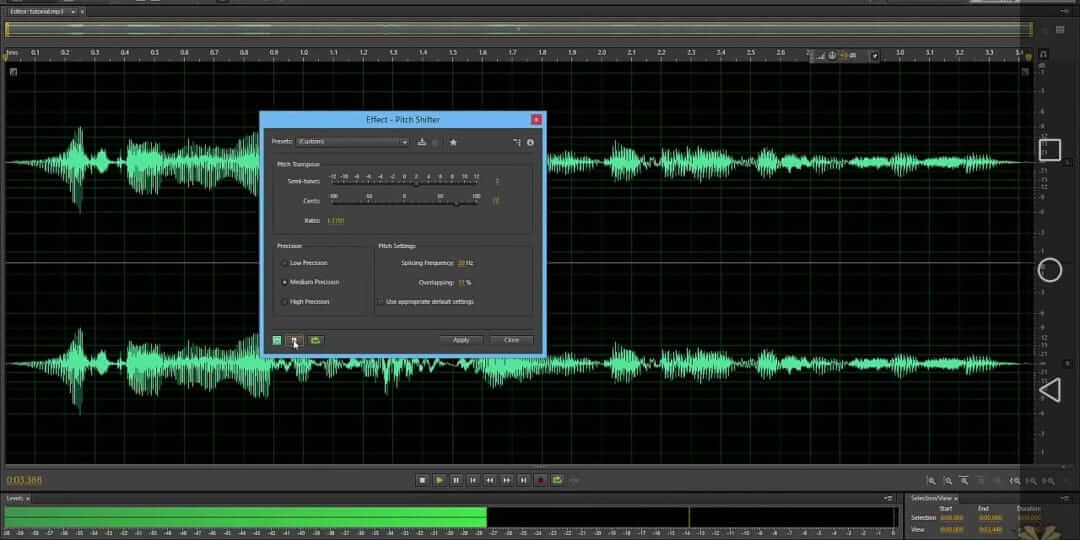Click the current time display 0:03.388
The image size is (1080, 540).
point(24,480)
